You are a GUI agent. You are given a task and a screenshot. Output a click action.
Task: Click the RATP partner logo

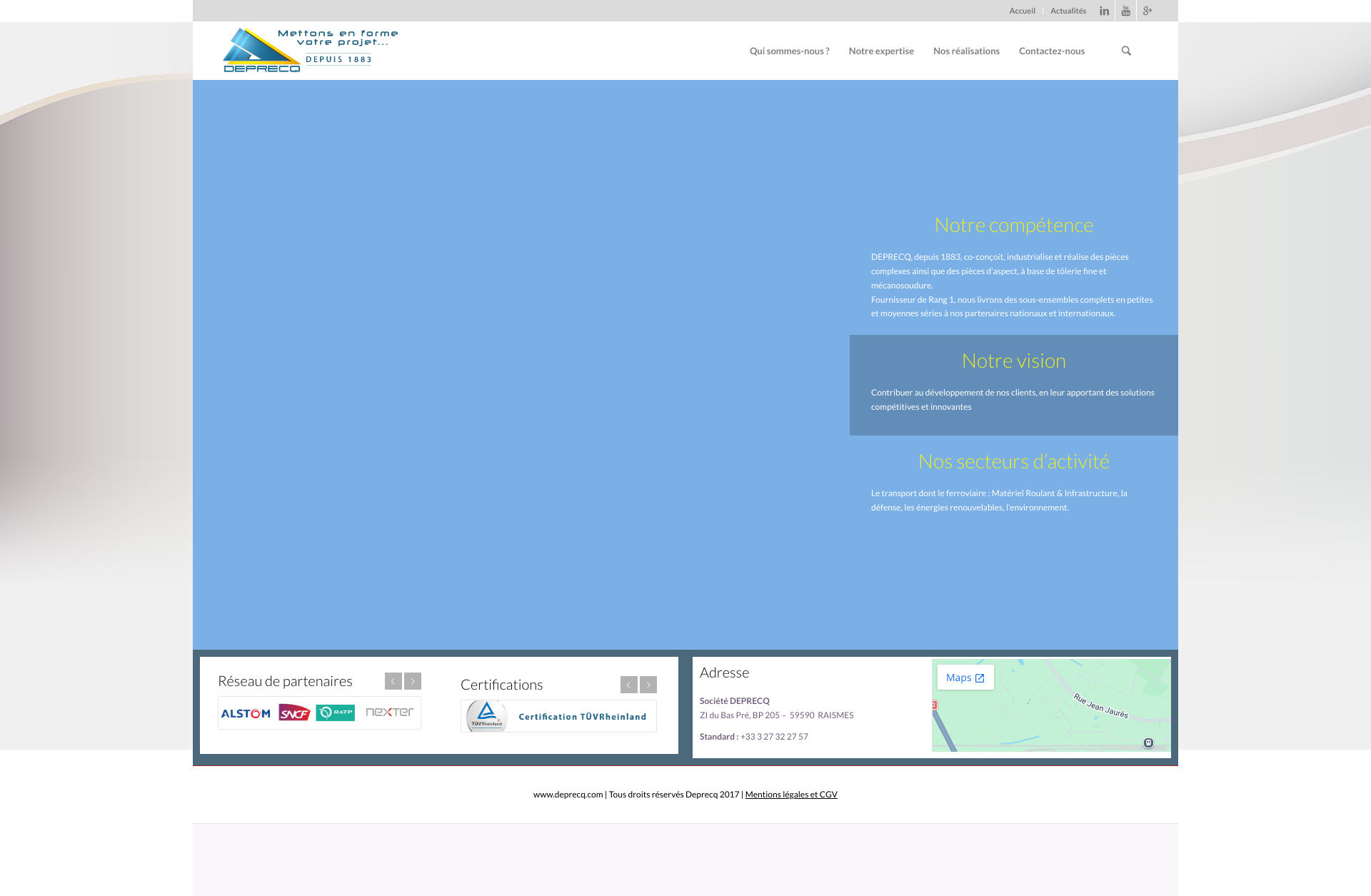[x=336, y=713]
